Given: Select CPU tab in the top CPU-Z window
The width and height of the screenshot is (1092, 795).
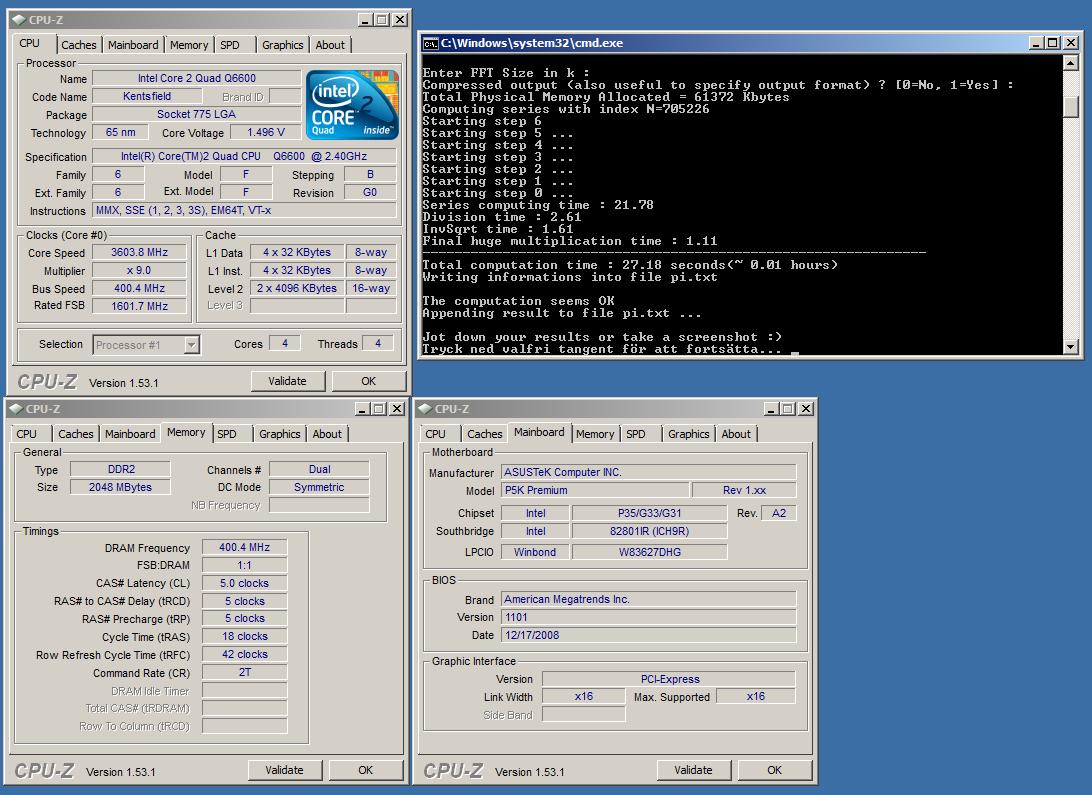Looking at the screenshot, I should point(30,43).
